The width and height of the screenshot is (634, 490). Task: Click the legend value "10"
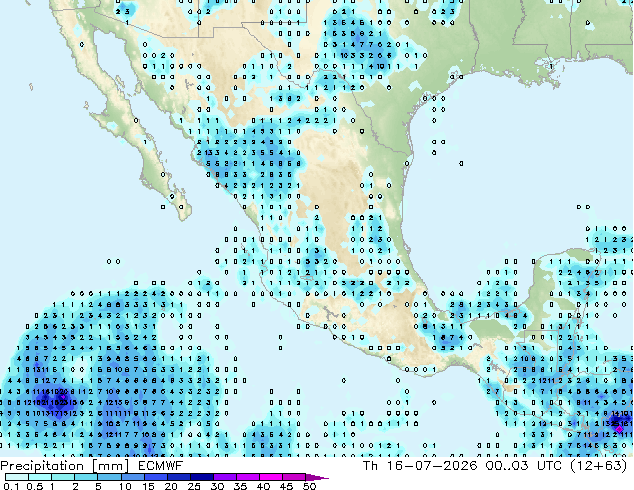[125, 486]
